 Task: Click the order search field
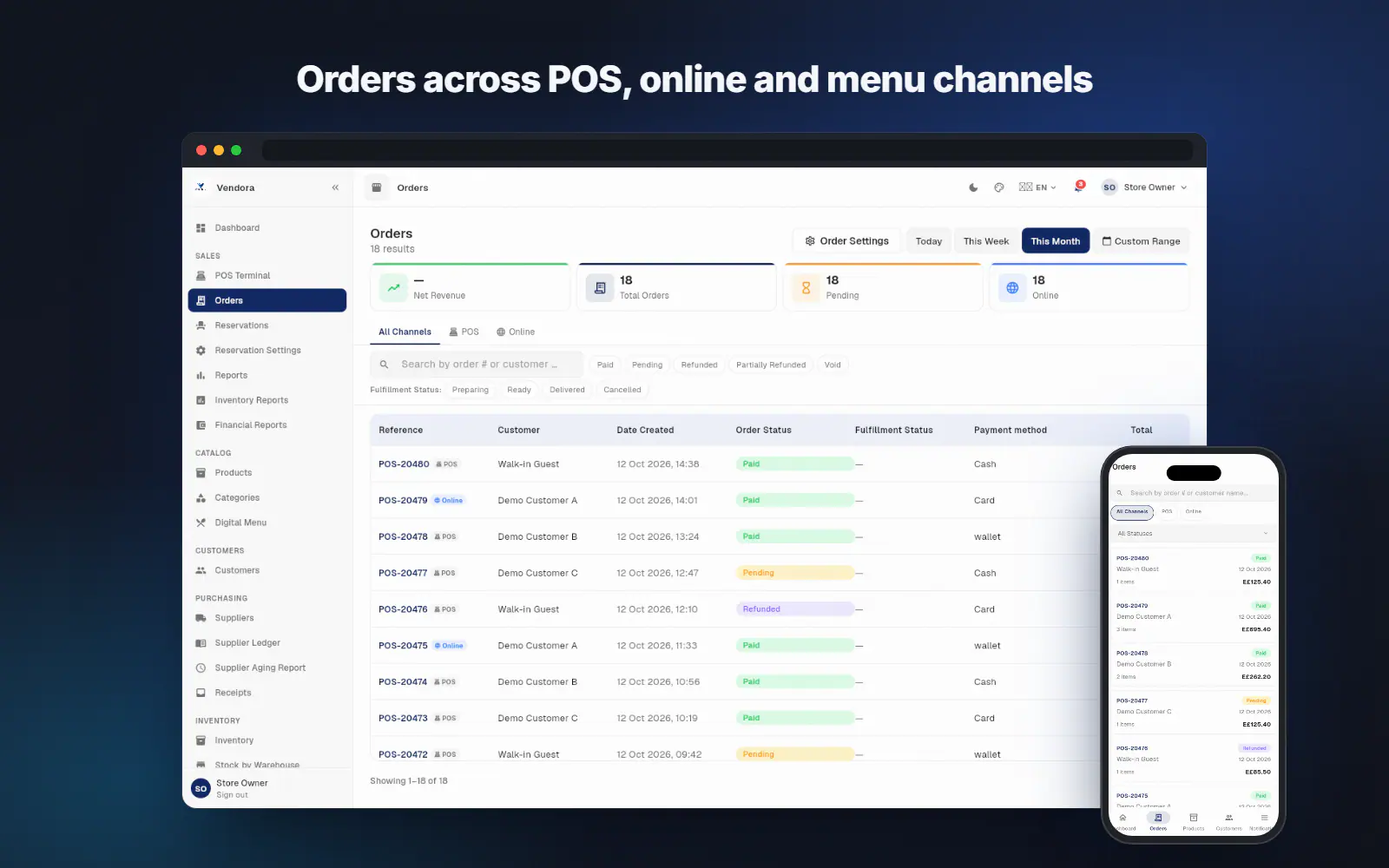pyautogui.click(x=477, y=365)
